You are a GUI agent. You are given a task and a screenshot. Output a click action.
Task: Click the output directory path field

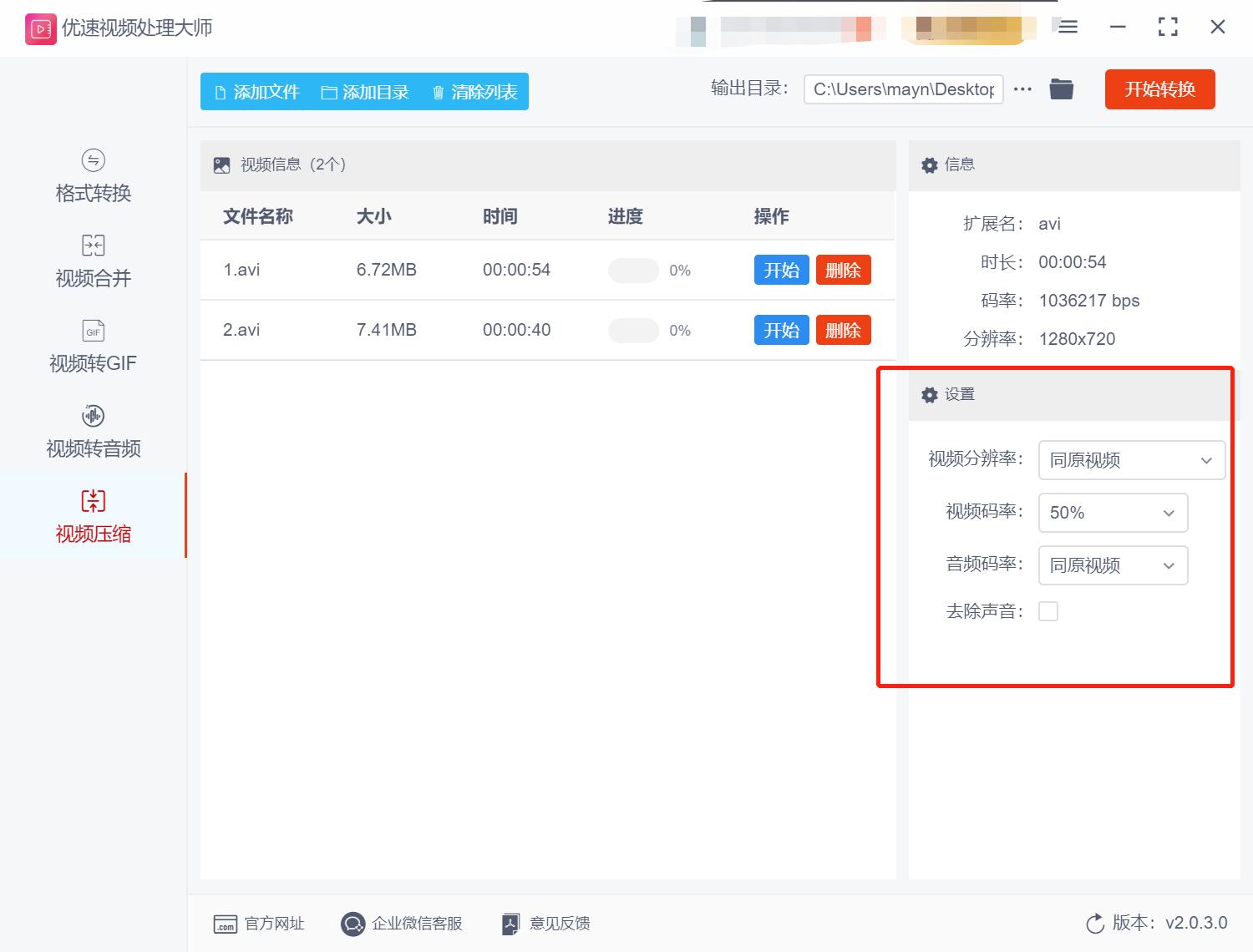coord(903,89)
